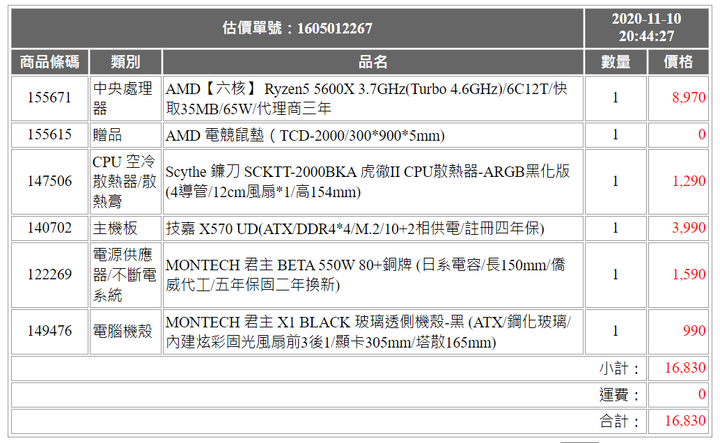Click the 合計 total 16,830 value

pyautogui.click(x=685, y=421)
